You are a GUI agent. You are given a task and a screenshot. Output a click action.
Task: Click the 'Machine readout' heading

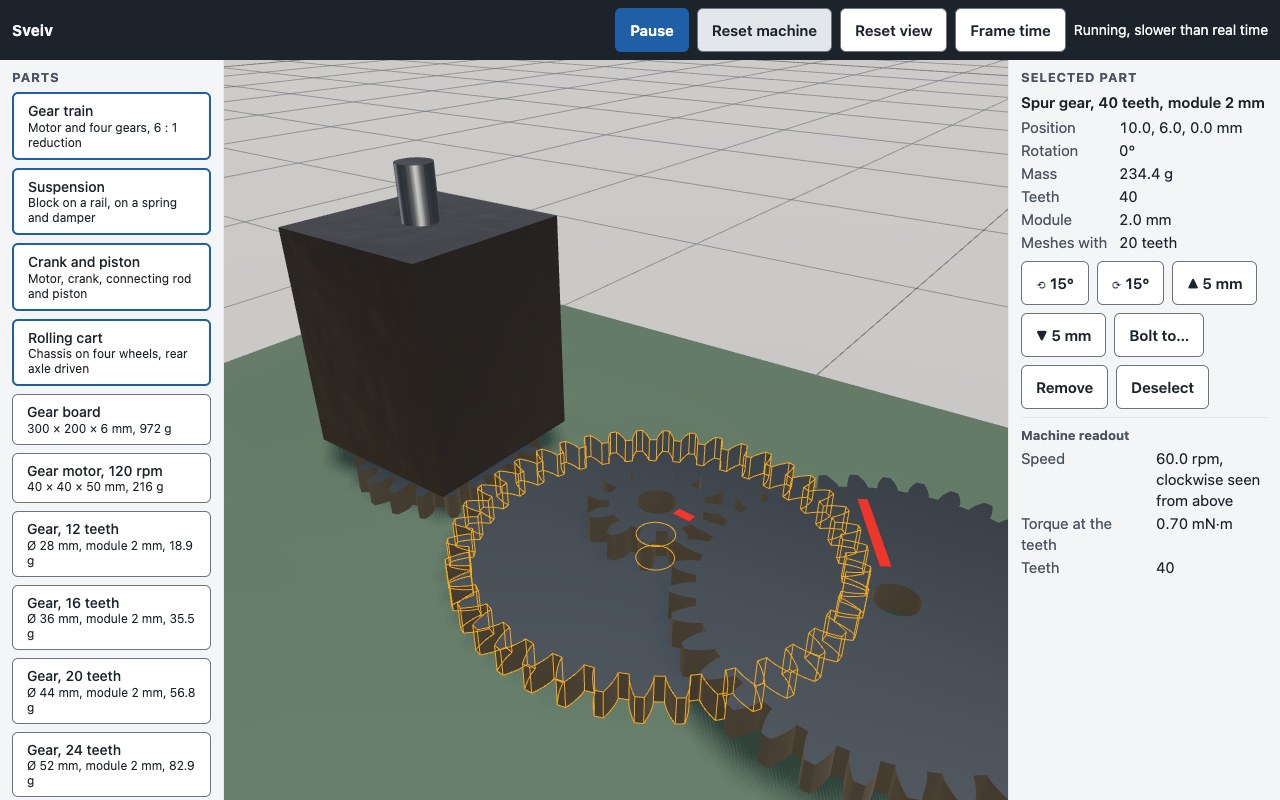point(1075,436)
